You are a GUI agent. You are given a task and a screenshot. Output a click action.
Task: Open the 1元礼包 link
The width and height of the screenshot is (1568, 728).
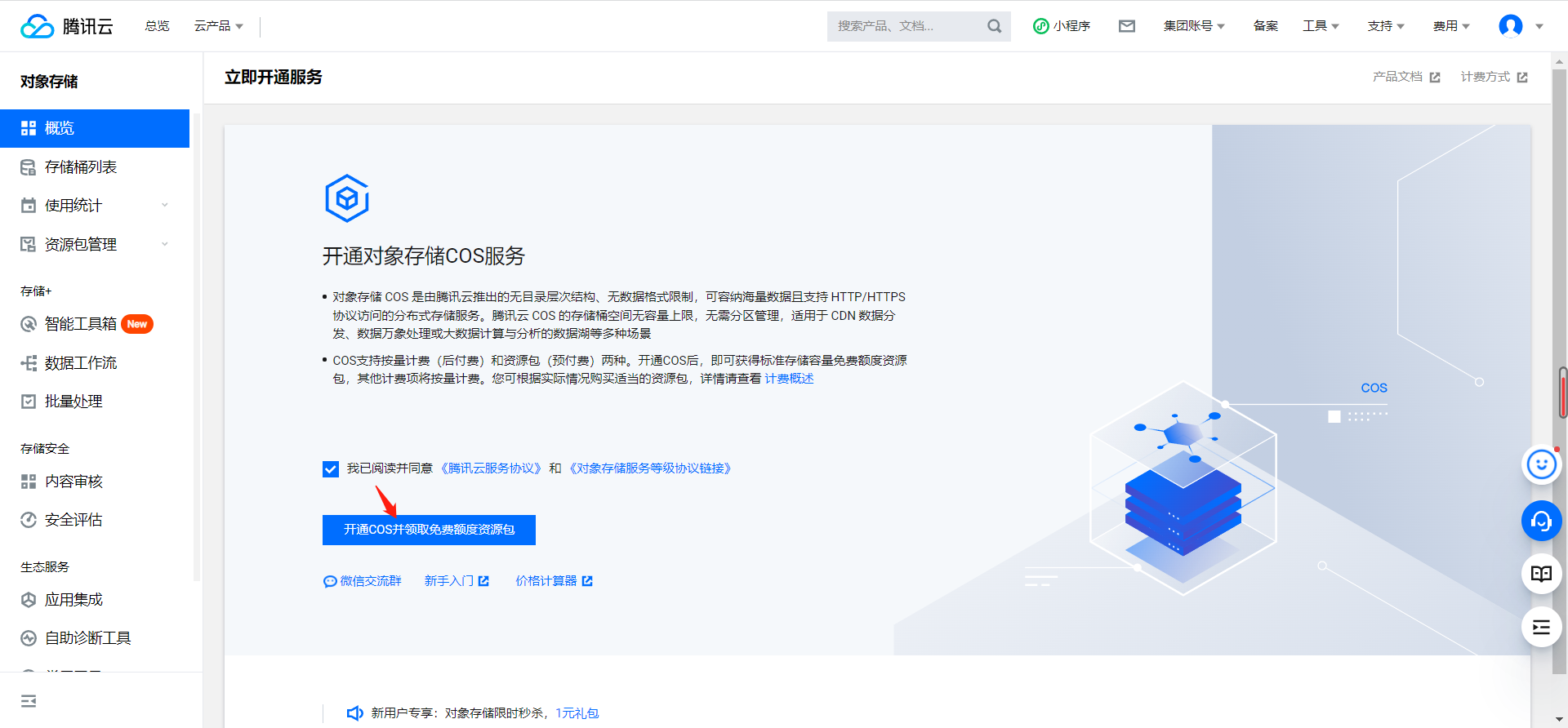tap(577, 713)
